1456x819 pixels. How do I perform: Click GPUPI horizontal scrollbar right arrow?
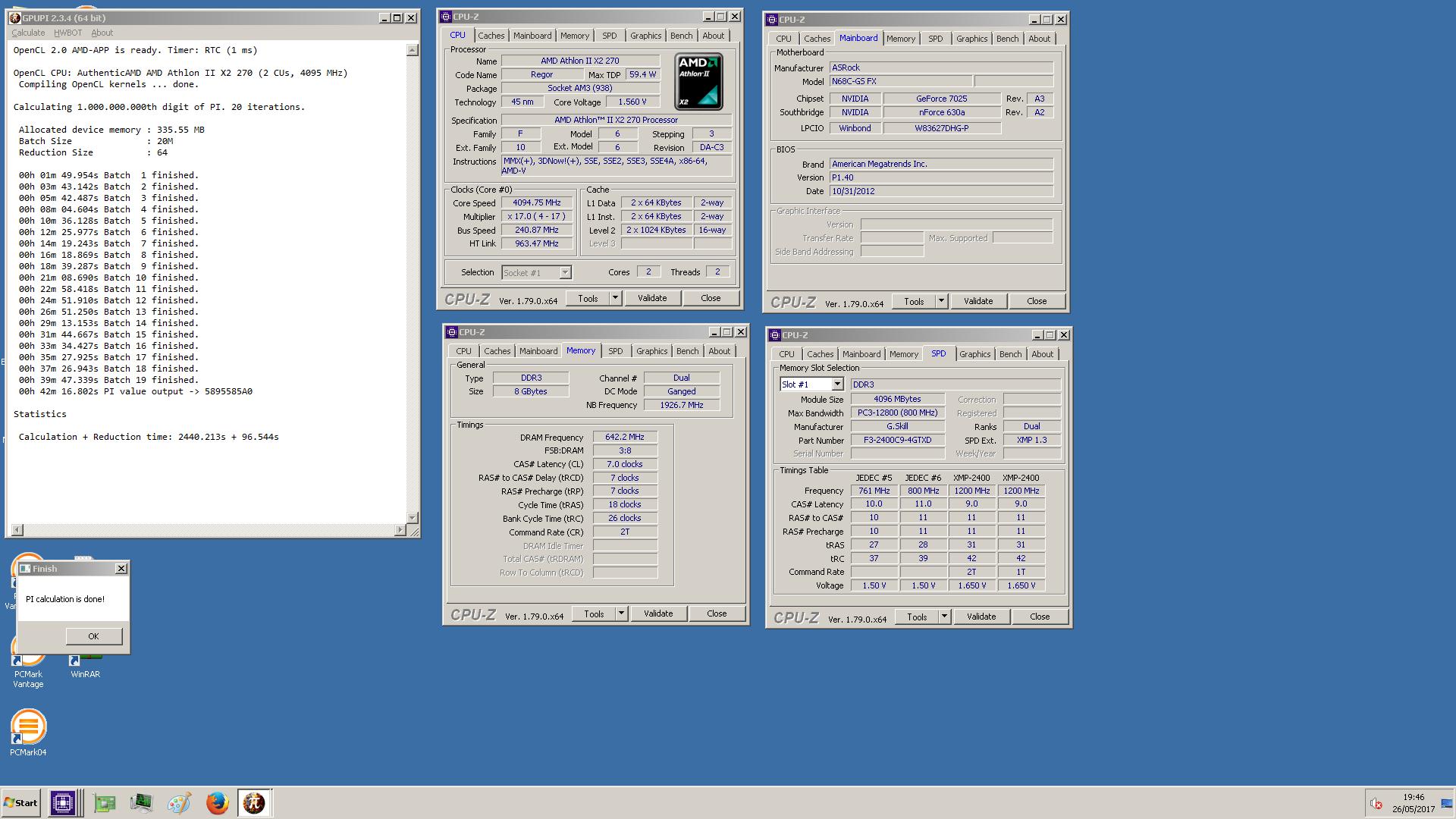pyautogui.click(x=400, y=530)
